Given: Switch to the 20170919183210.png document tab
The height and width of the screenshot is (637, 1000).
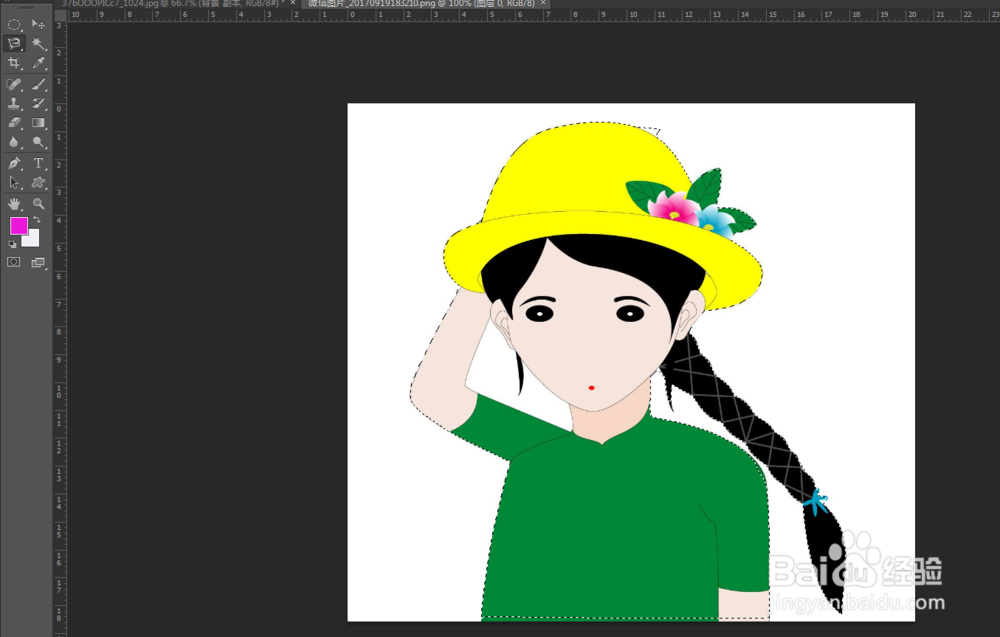Looking at the screenshot, I should tap(421, 3).
